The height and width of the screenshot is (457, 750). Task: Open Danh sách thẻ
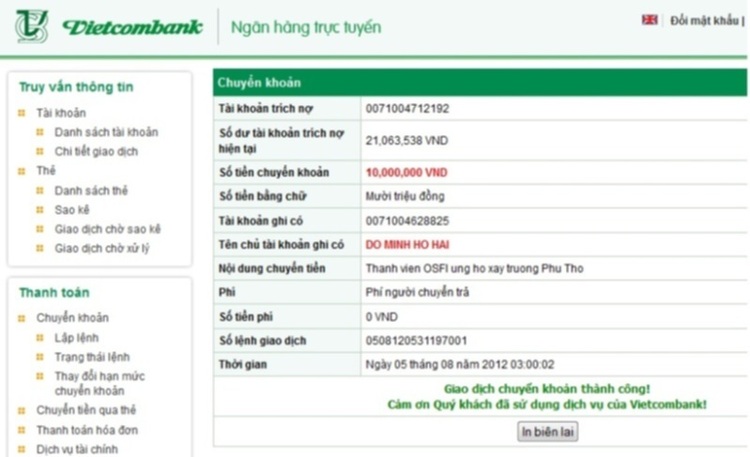coord(91,190)
